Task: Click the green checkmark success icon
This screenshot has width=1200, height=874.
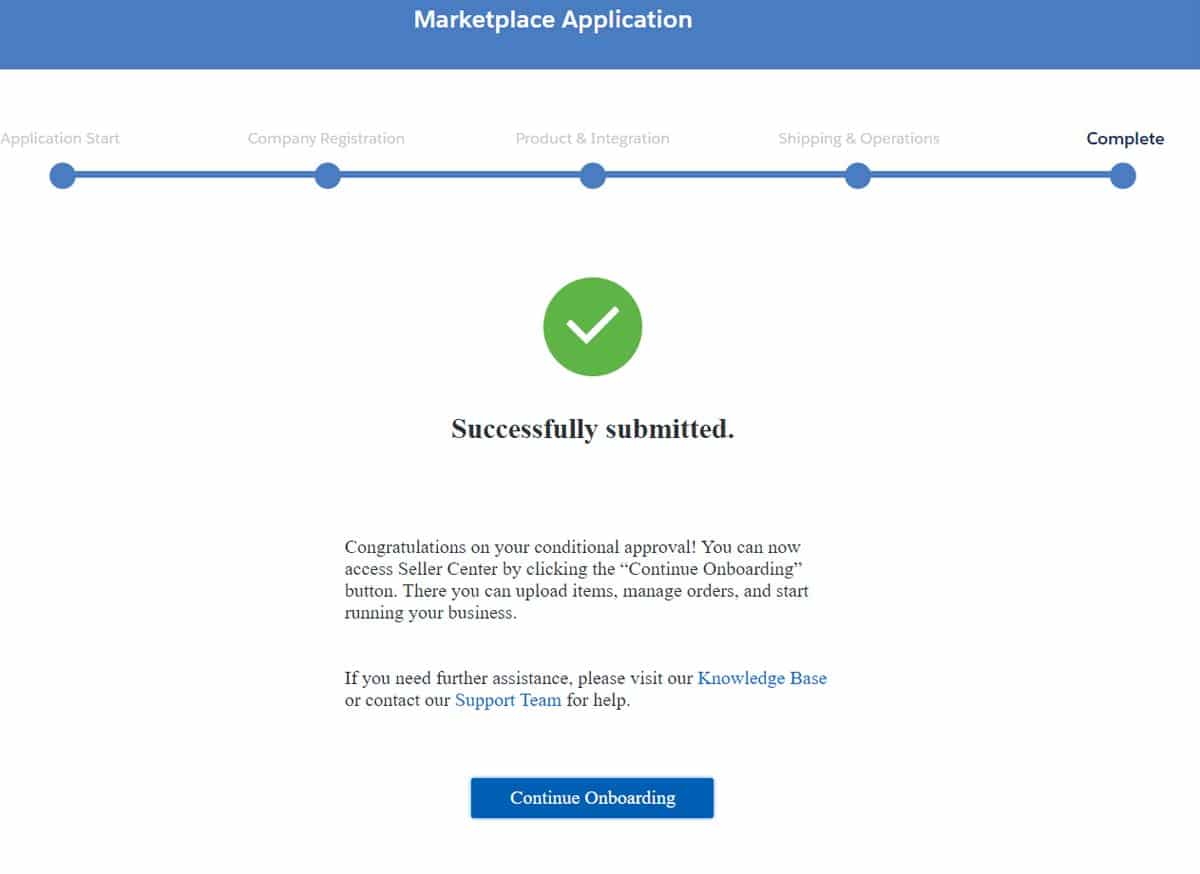Action: (x=592, y=327)
